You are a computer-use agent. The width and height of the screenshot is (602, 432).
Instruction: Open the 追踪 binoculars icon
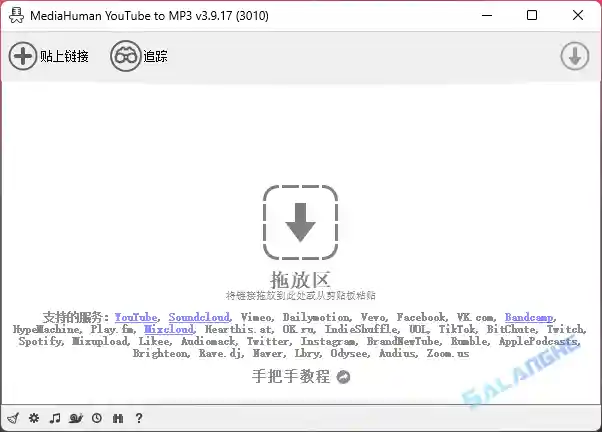(x=126, y=56)
